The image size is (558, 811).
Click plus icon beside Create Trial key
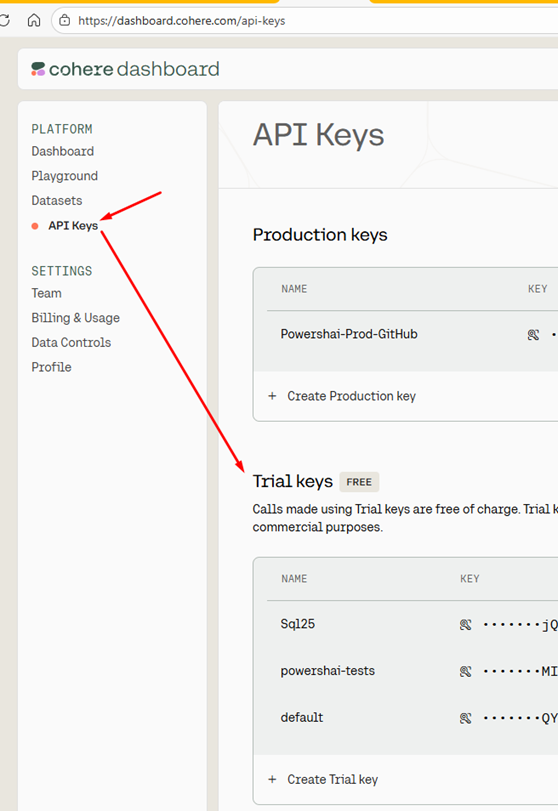pos(273,779)
